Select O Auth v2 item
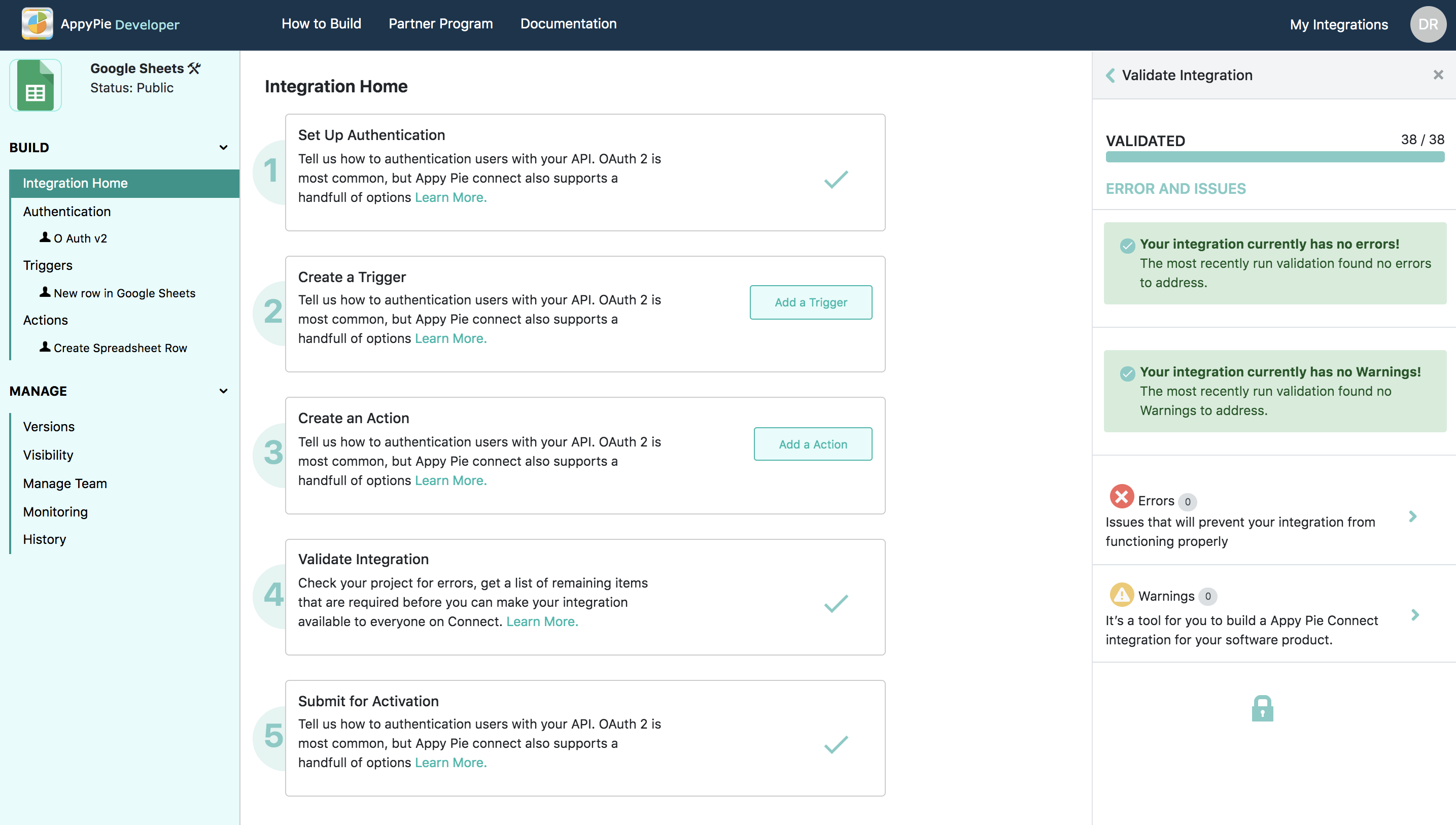The image size is (1456, 825). 81,238
